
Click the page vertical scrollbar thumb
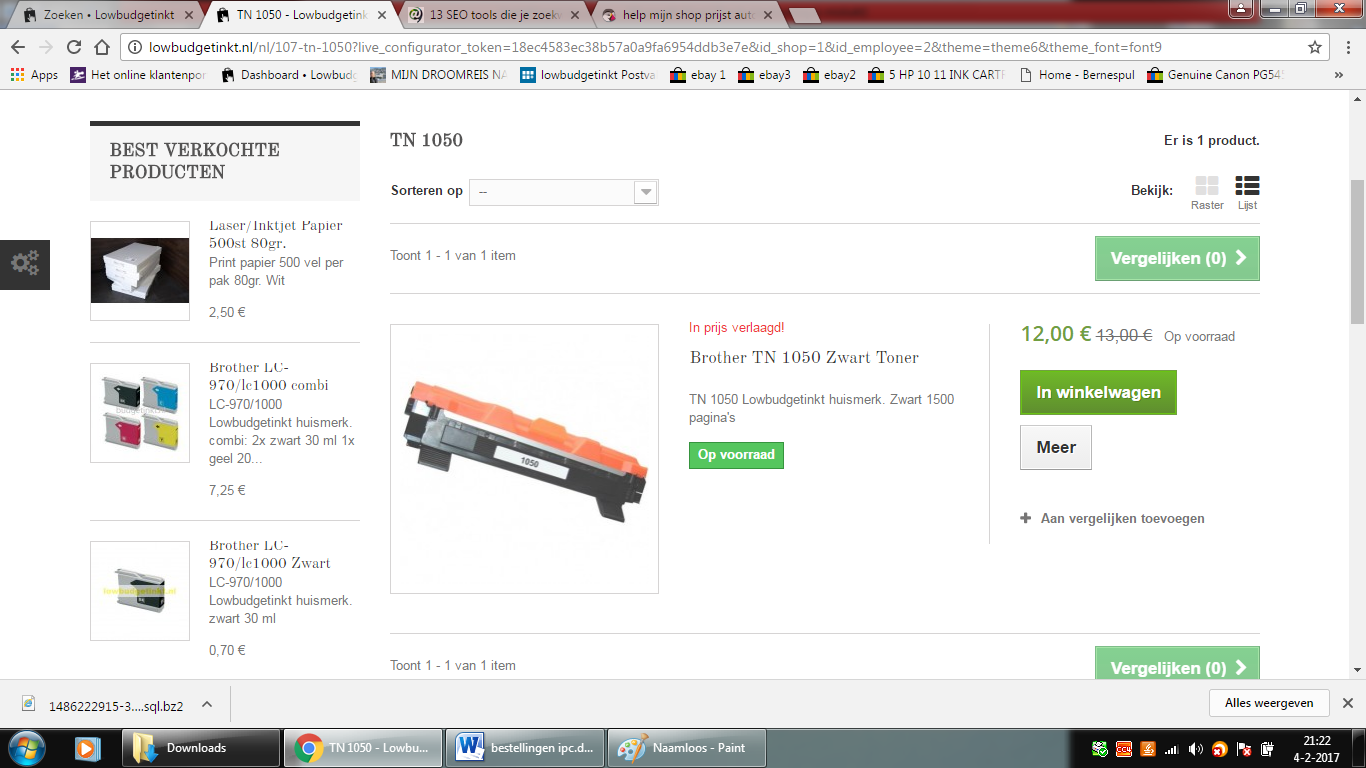click(x=1357, y=252)
